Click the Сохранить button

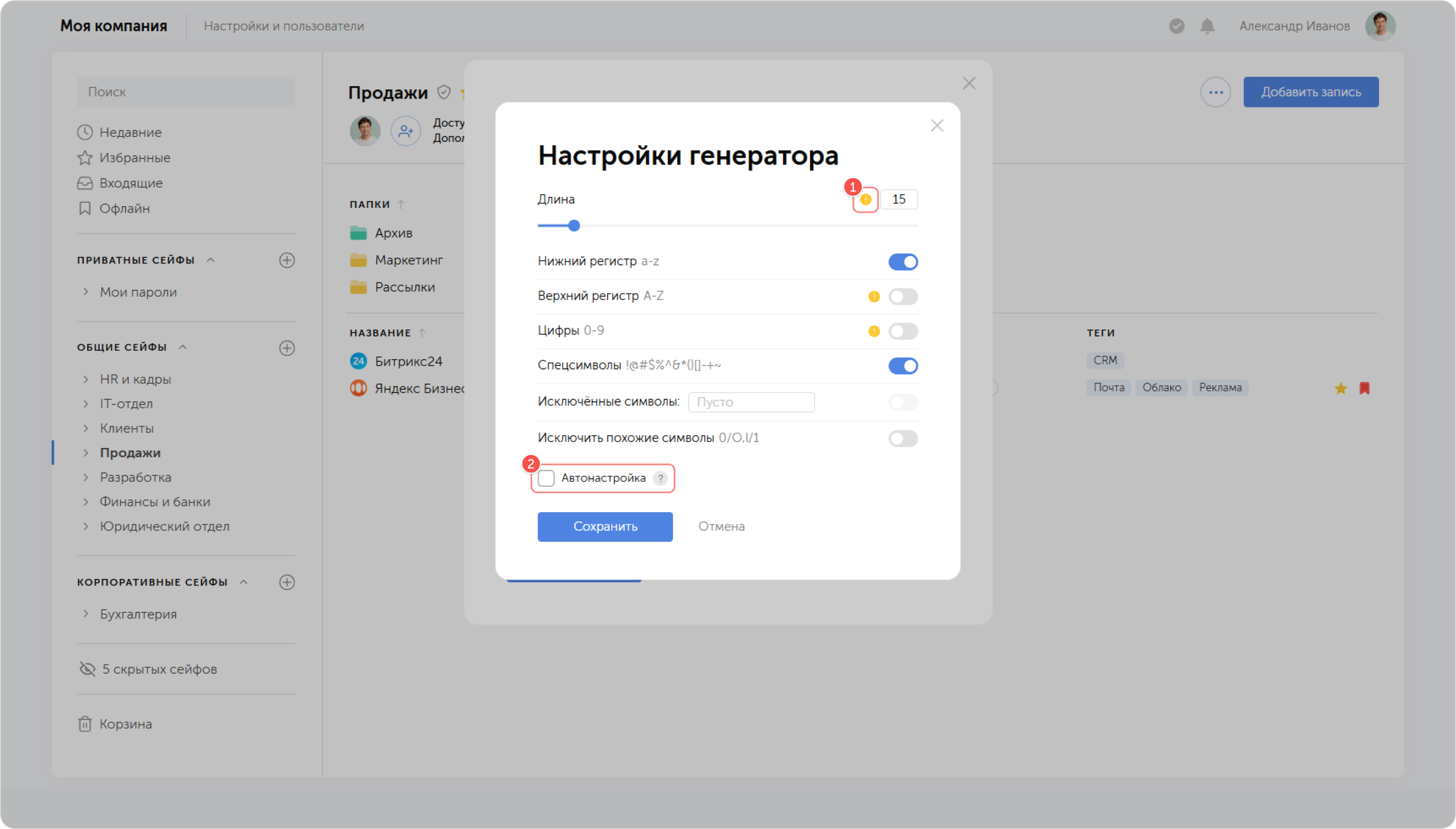tap(605, 527)
